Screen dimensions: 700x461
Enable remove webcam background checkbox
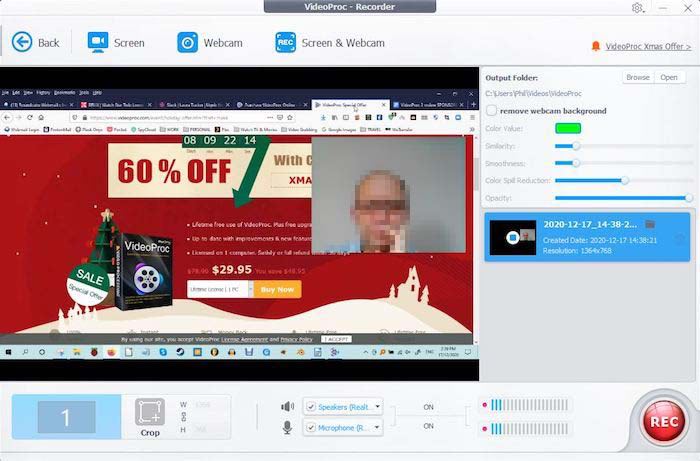492,110
